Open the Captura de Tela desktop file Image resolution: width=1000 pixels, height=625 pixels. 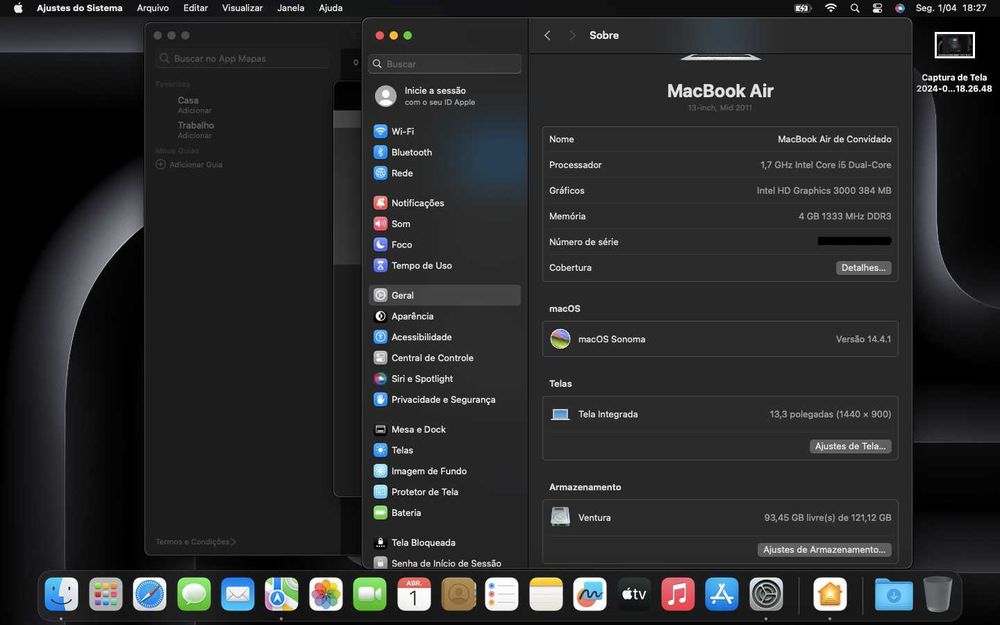955,62
